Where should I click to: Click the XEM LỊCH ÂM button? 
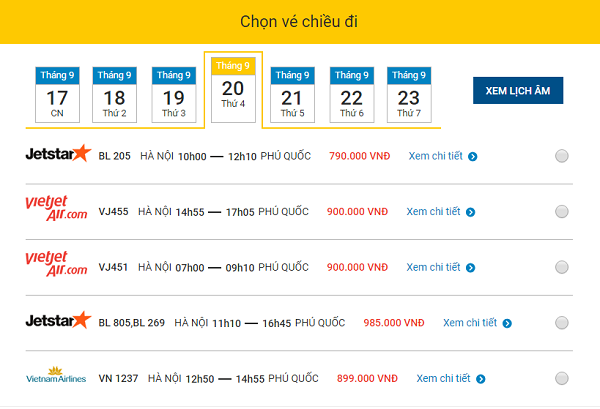518,90
